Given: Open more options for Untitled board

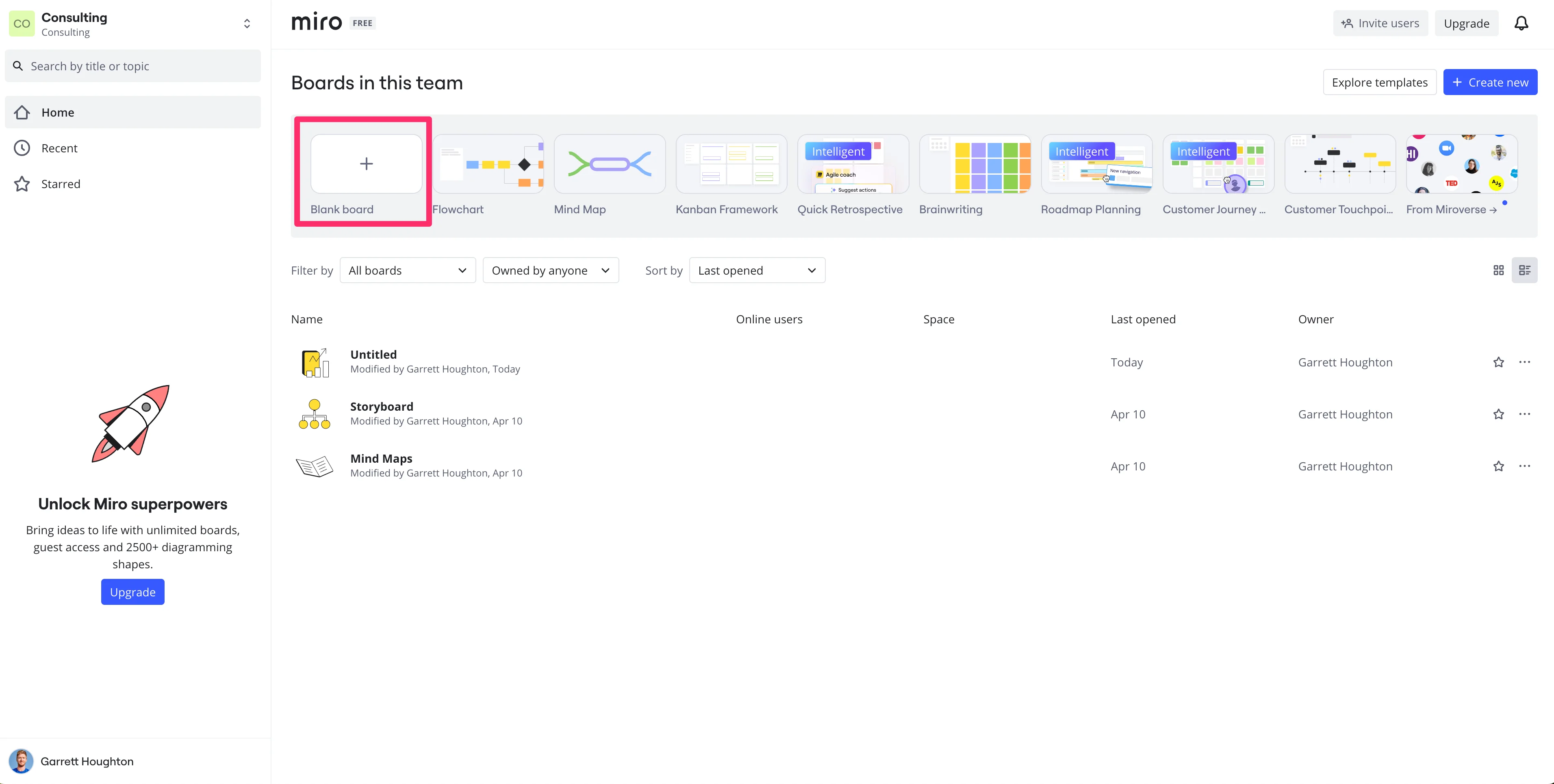Looking at the screenshot, I should [1524, 362].
